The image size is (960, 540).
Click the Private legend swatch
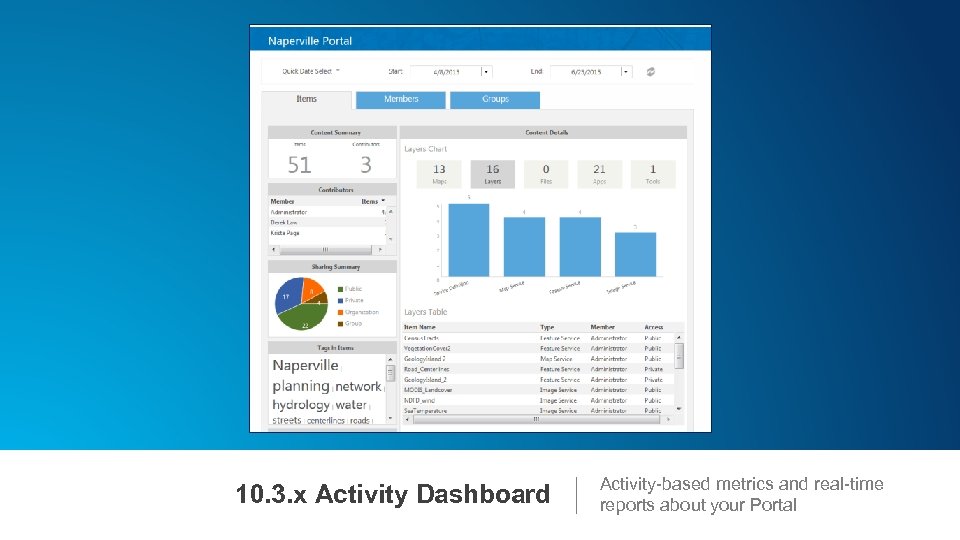340,301
